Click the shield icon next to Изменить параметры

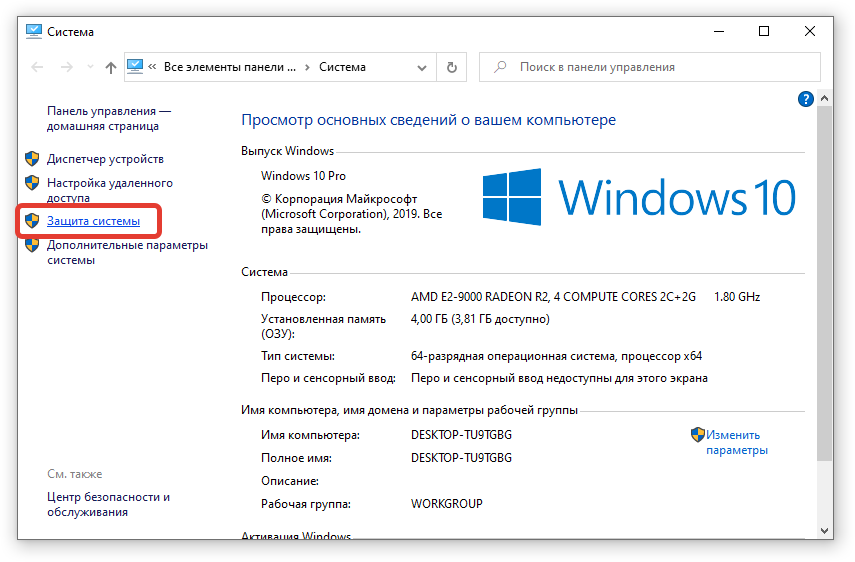tap(697, 435)
